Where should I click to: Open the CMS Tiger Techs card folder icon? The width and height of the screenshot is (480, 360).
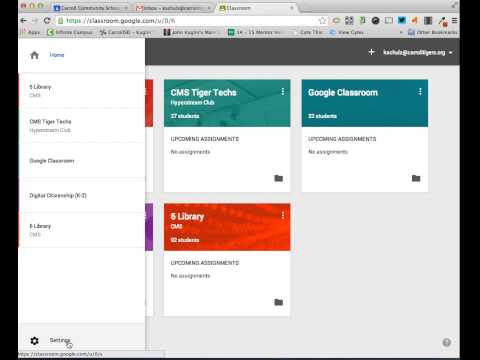[x=278, y=178]
